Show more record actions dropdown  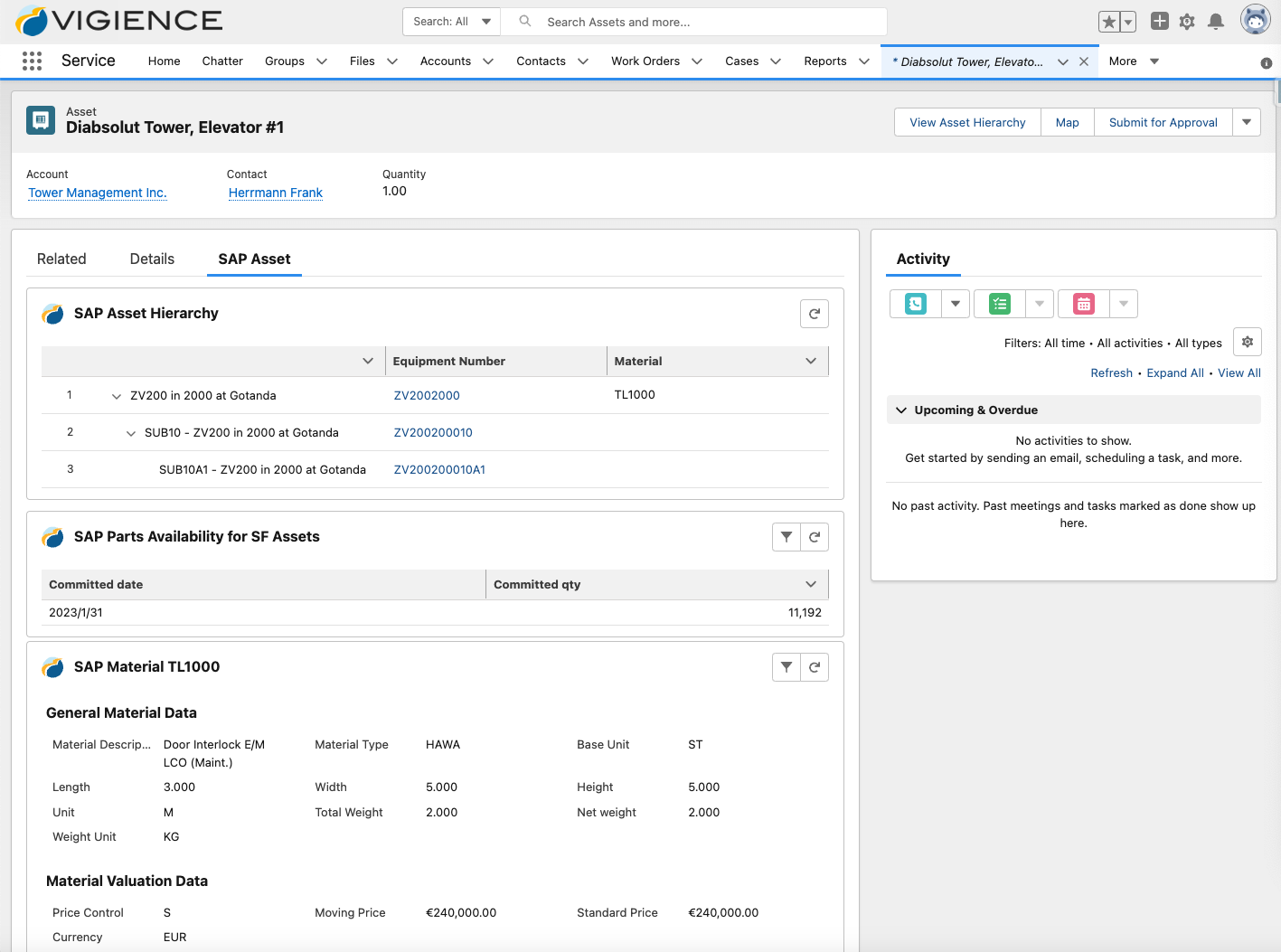pos(1247,122)
